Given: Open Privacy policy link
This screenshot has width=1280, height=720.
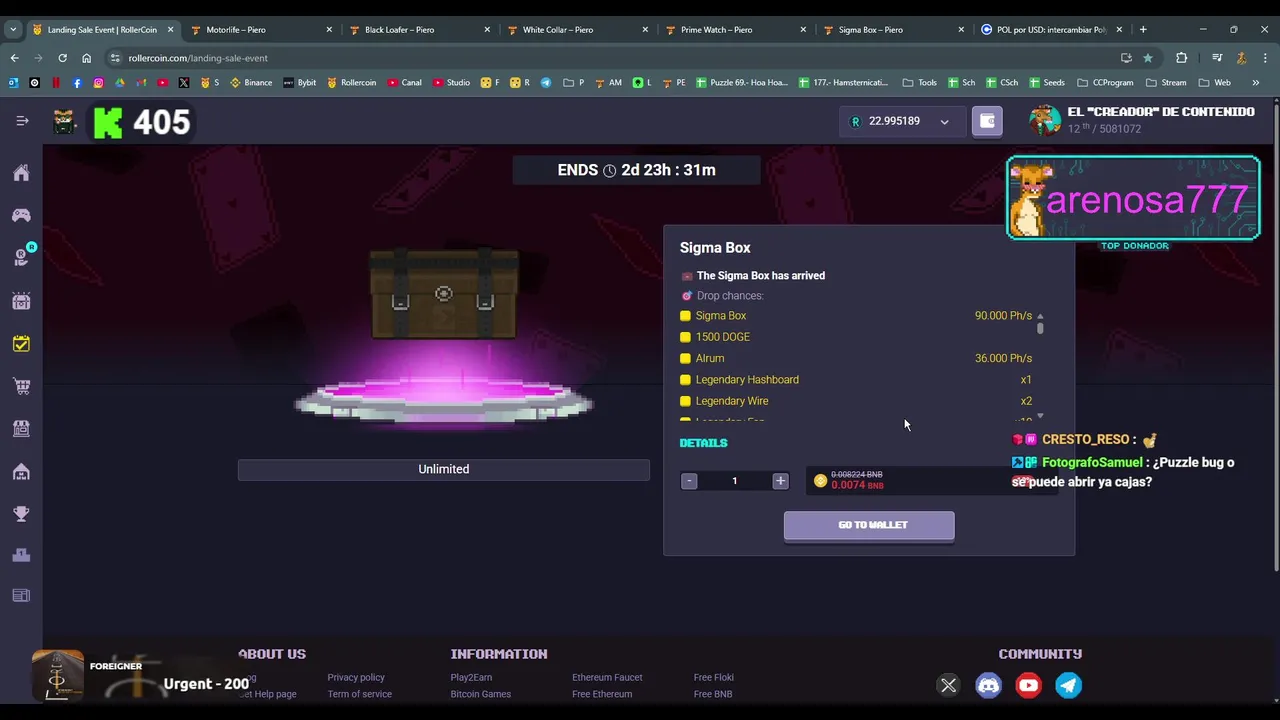Looking at the screenshot, I should [356, 677].
